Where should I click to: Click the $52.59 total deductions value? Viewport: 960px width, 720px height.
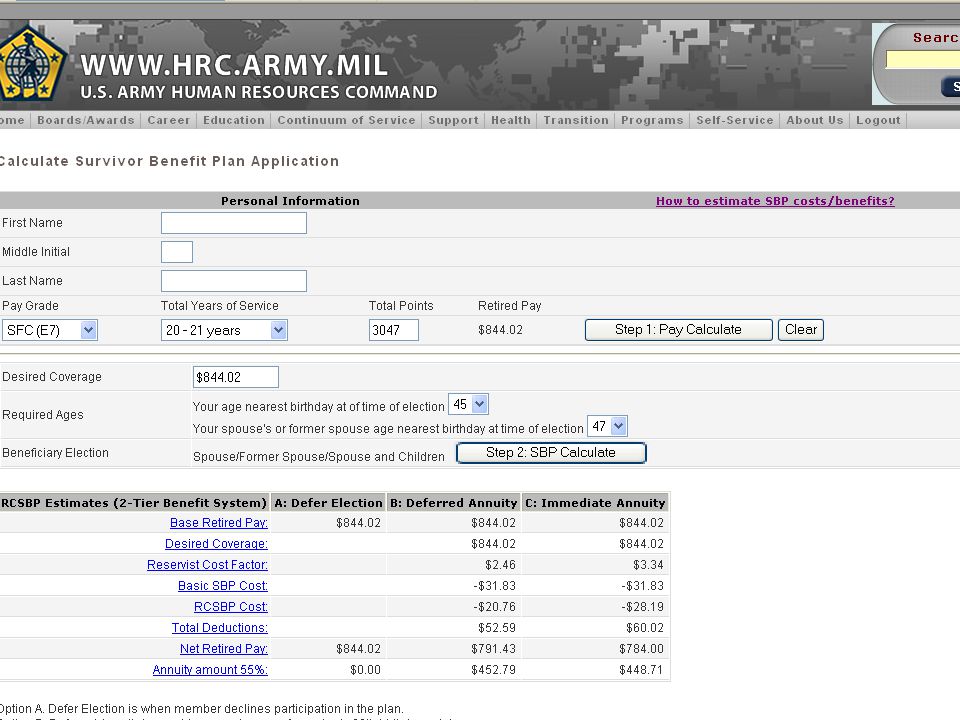pyautogui.click(x=497, y=628)
